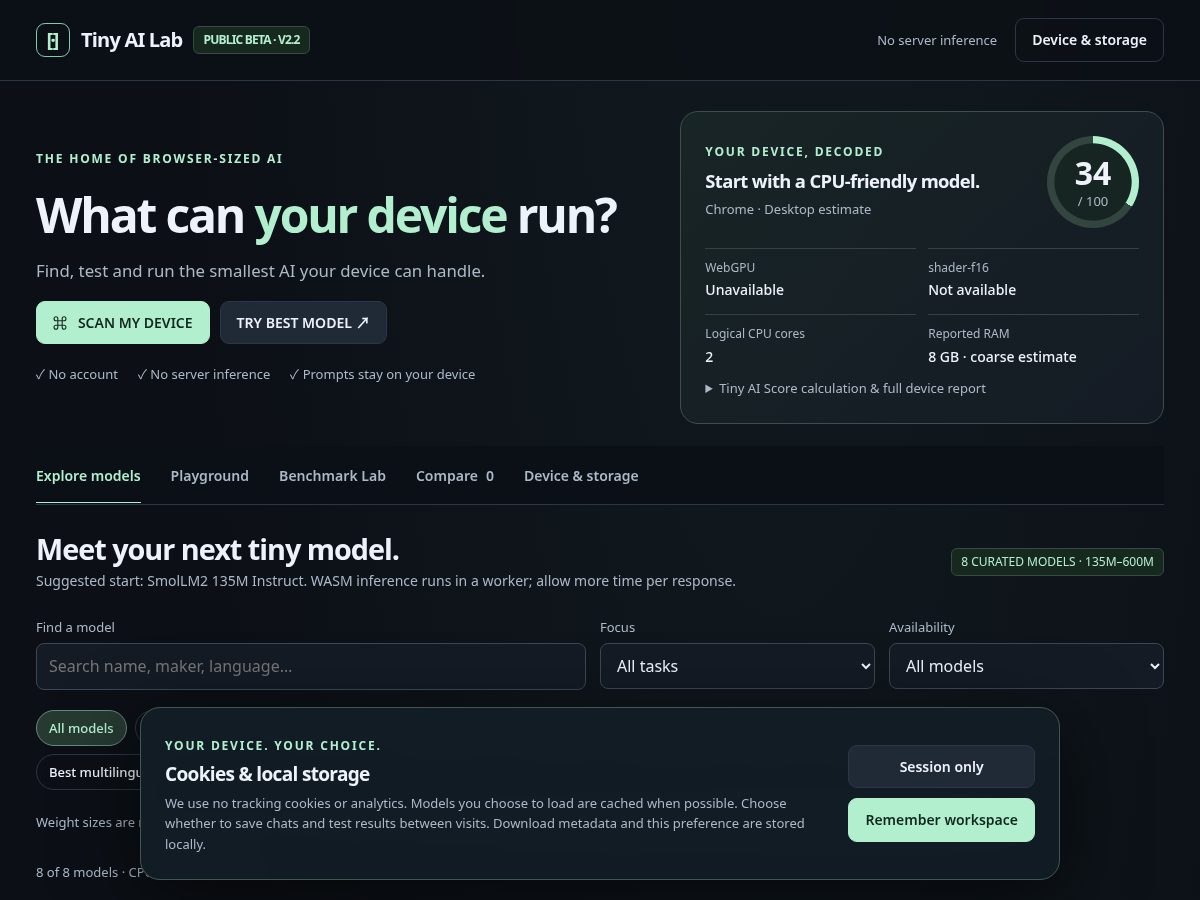Click the shader-f16 'Not available' value
This screenshot has height=900, width=1200.
tap(972, 290)
